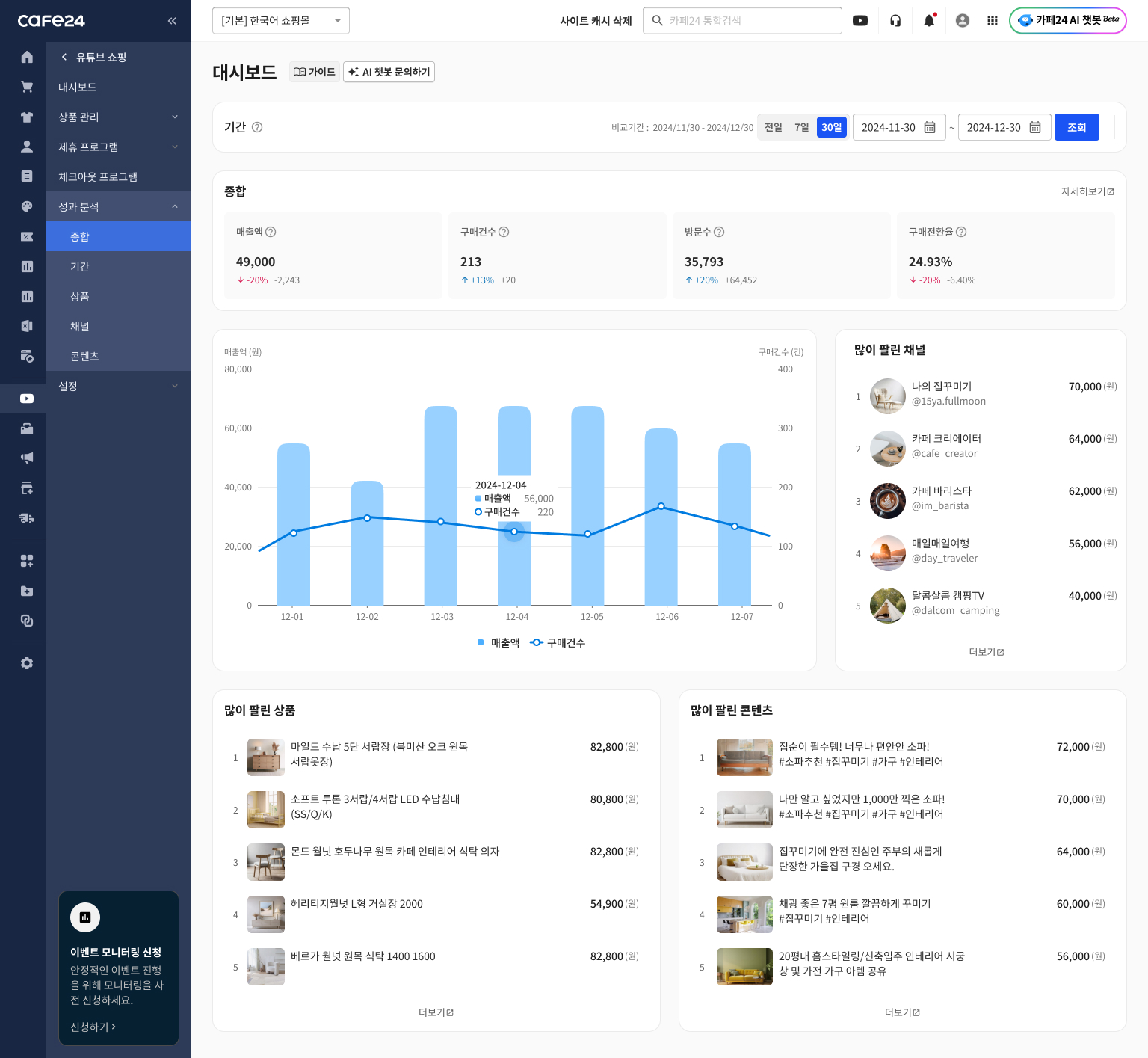The width and height of the screenshot is (1148, 1058).
Task: Open the 기간 submenu item
Action: (80, 266)
